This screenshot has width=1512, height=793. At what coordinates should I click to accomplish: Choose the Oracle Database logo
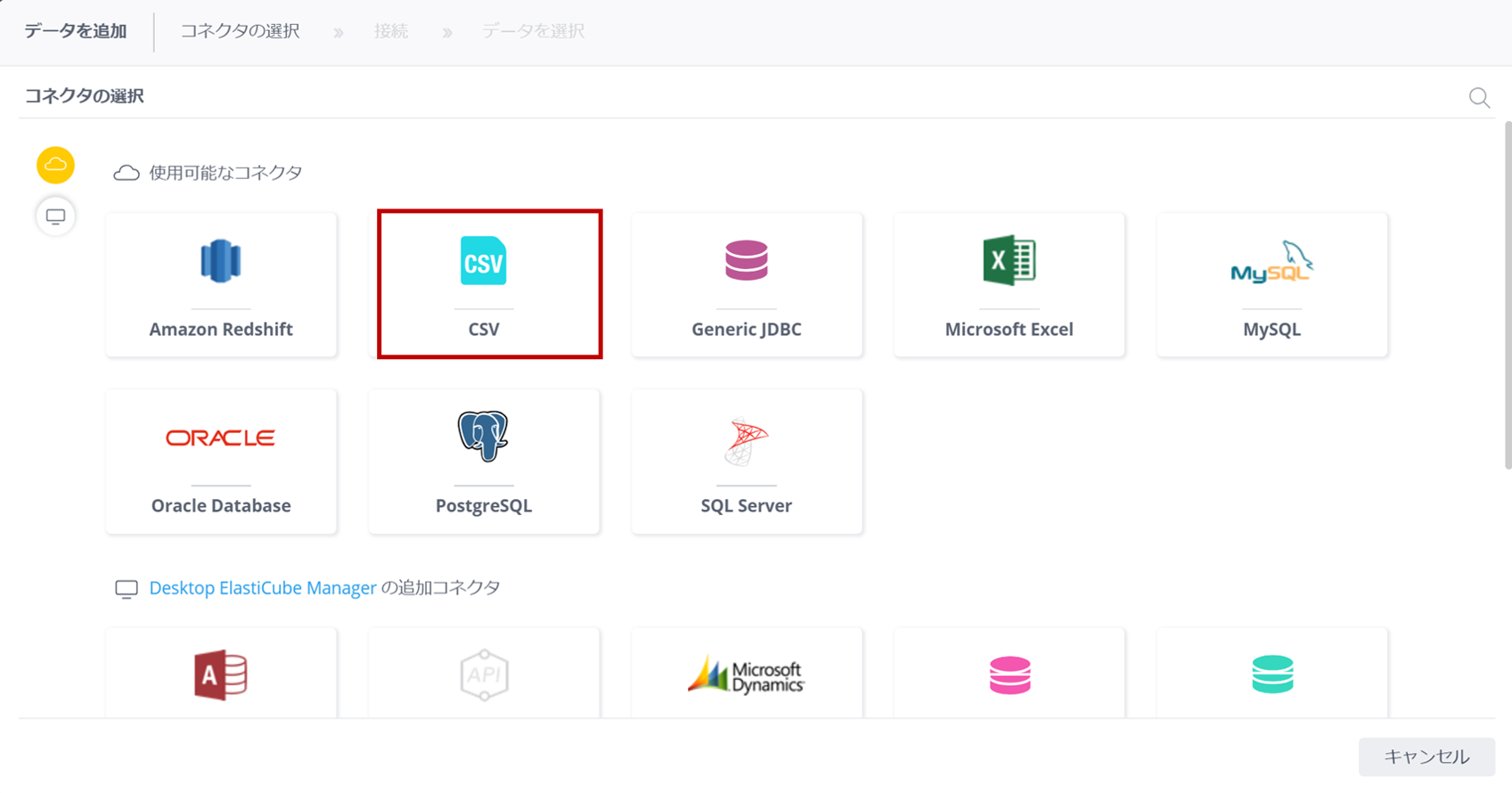pyautogui.click(x=220, y=437)
